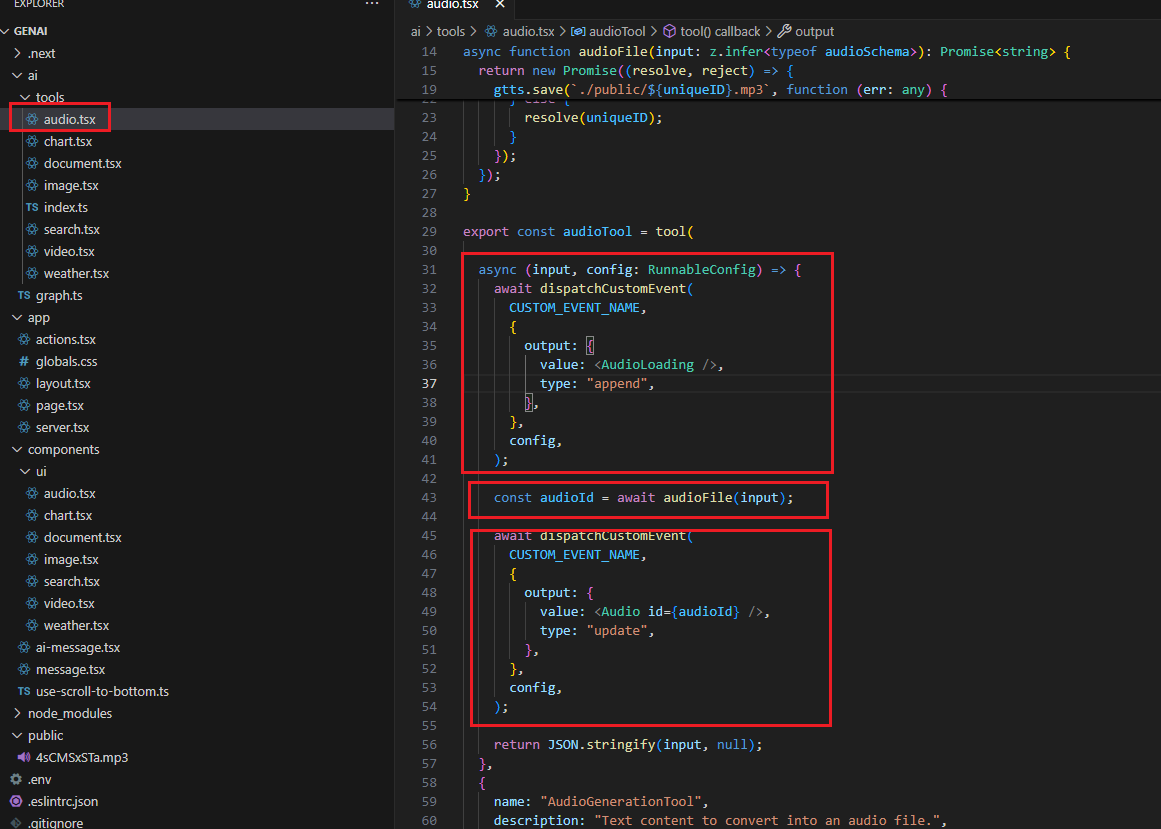Open search.tsx under components ui
Screen dimensions: 1161x829
click(72, 582)
